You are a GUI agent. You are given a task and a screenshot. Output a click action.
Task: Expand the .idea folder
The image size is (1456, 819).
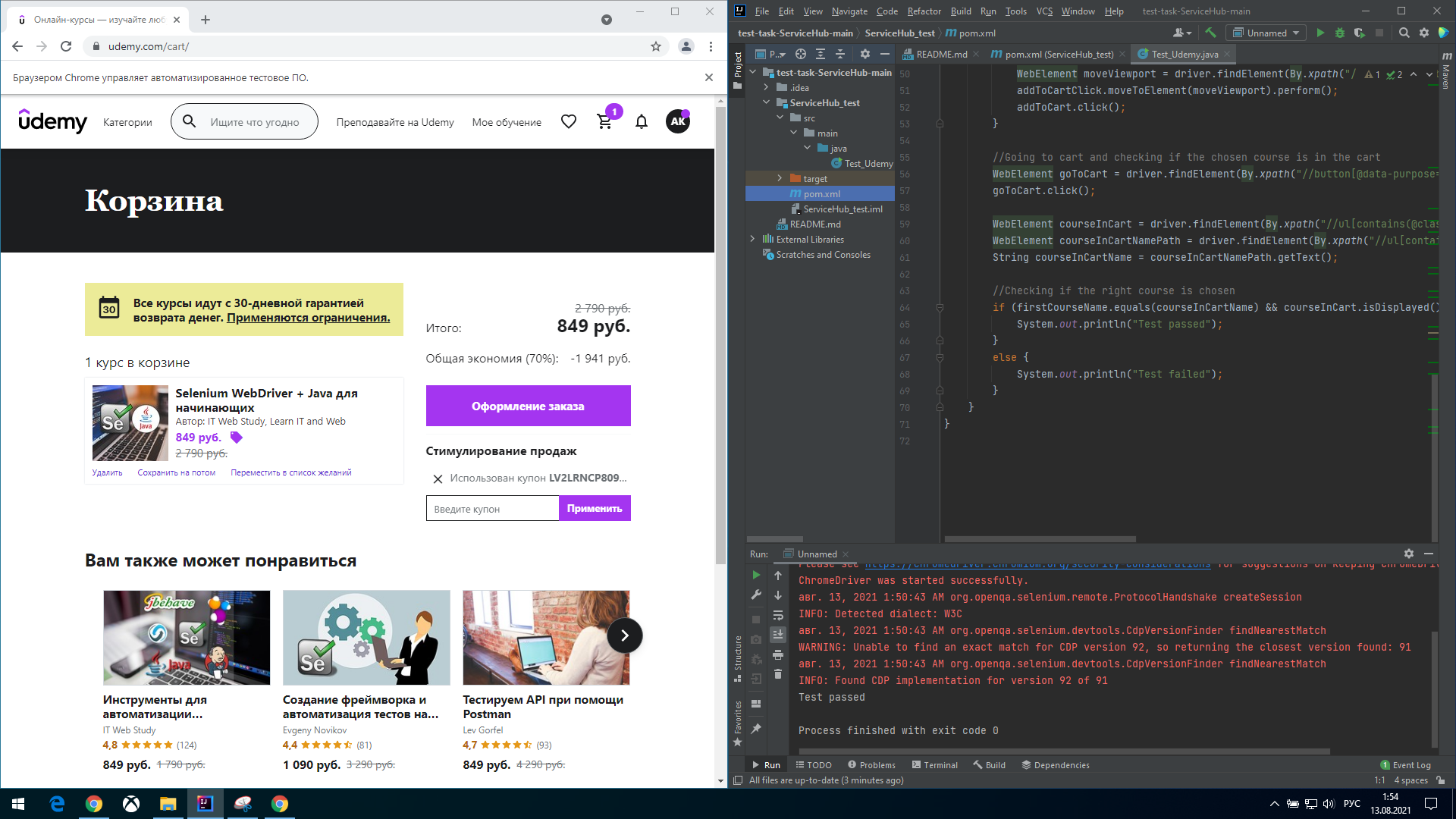pos(767,87)
